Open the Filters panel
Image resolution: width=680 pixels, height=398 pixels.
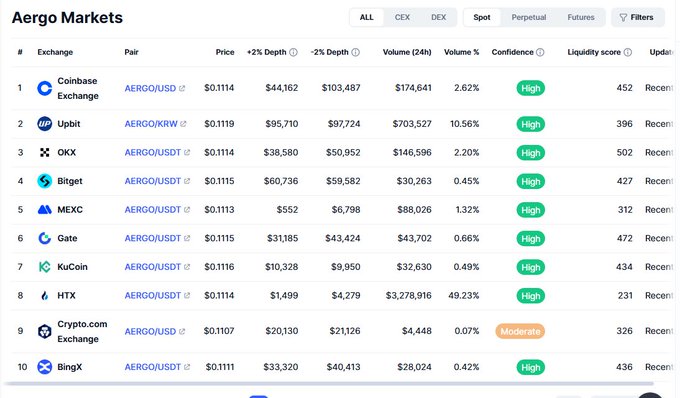pyautogui.click(x=638, y=17)
